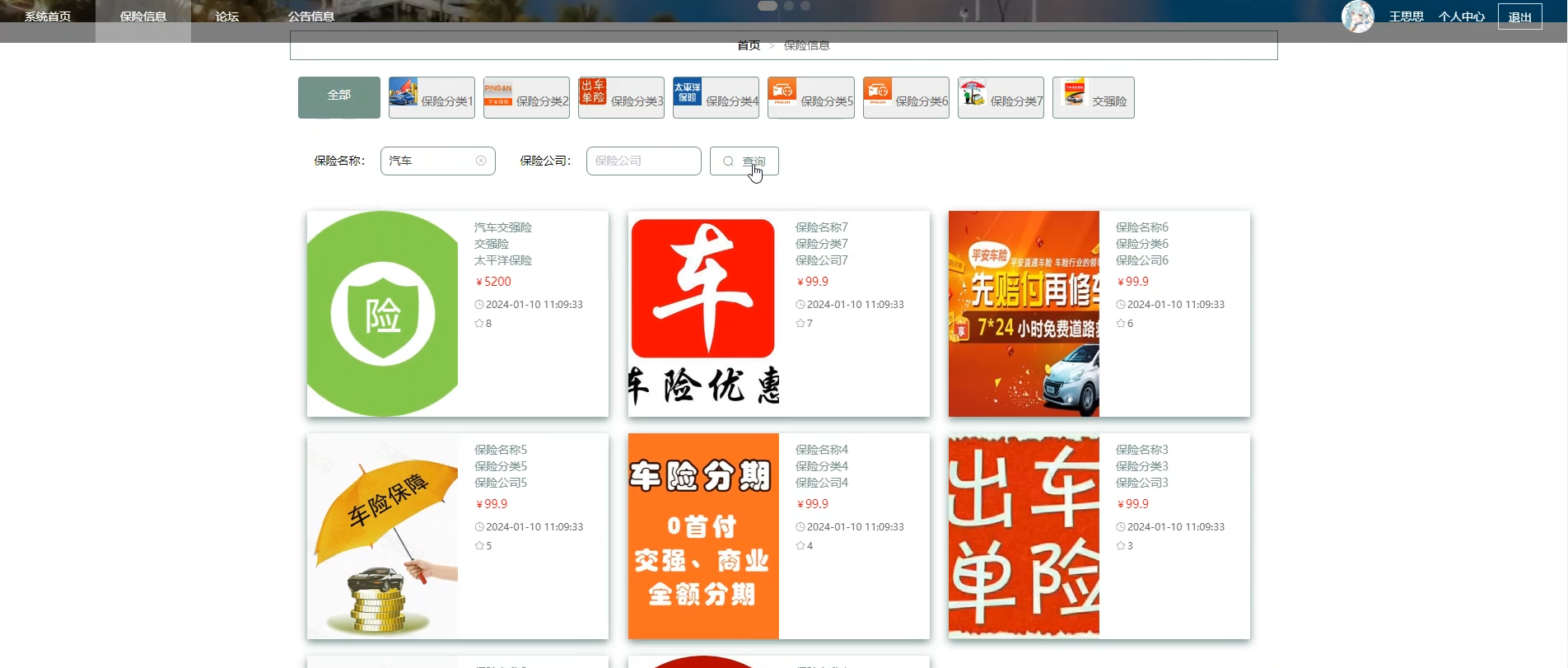This screenshot has width=1568, height=668.
Task: Click the 太平洋保险 company text
Action: coord(503,260)
